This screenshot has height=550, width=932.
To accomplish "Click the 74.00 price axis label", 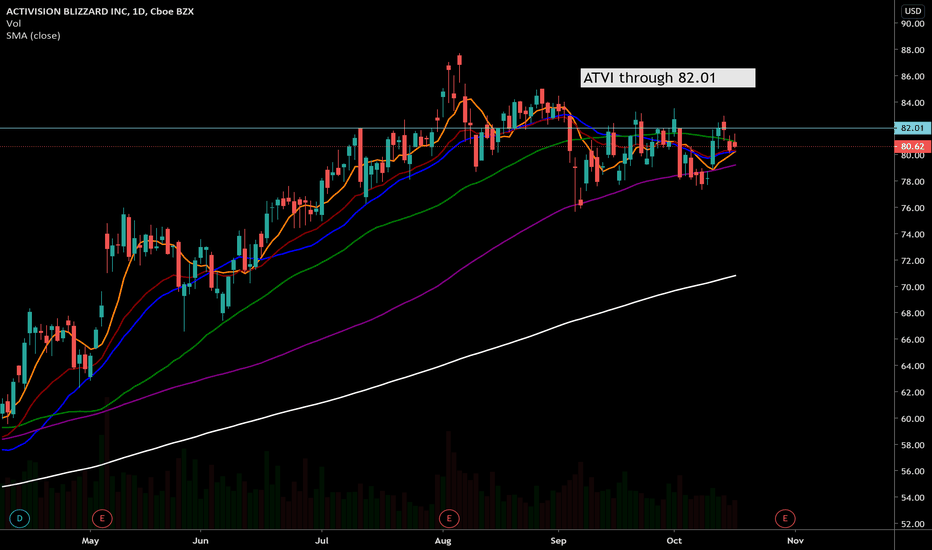I will pyautogui.click(x=912, y=234).
